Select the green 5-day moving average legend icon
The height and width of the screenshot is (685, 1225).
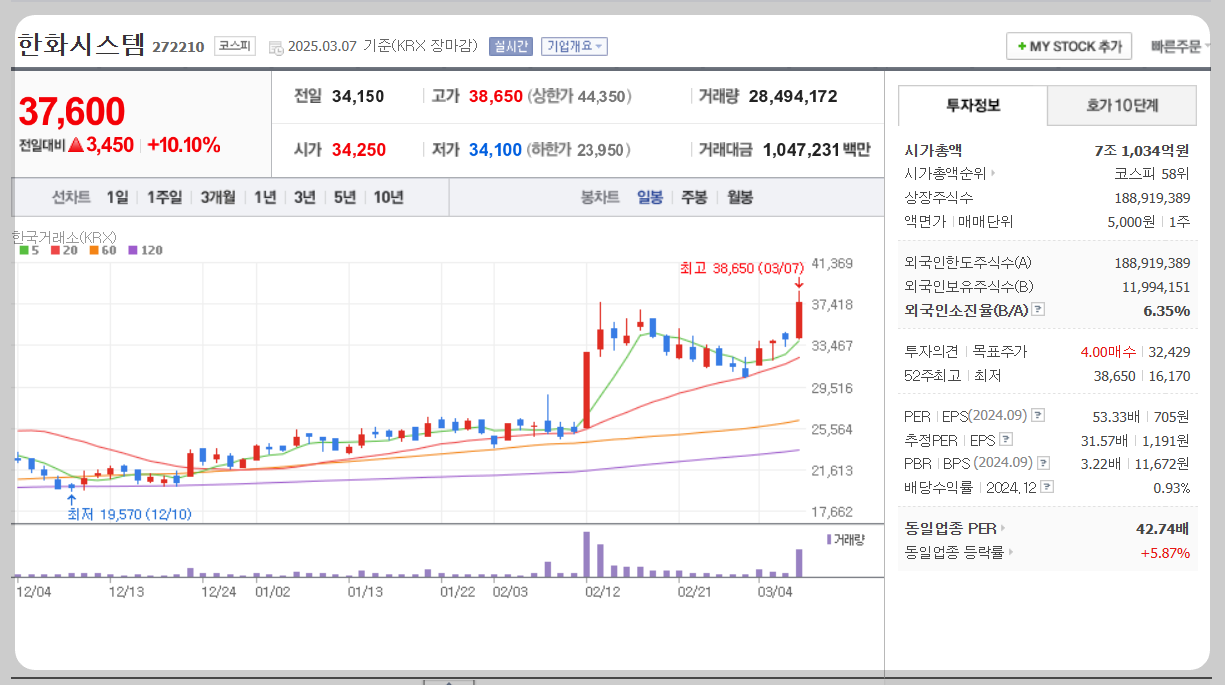[25, 250]
